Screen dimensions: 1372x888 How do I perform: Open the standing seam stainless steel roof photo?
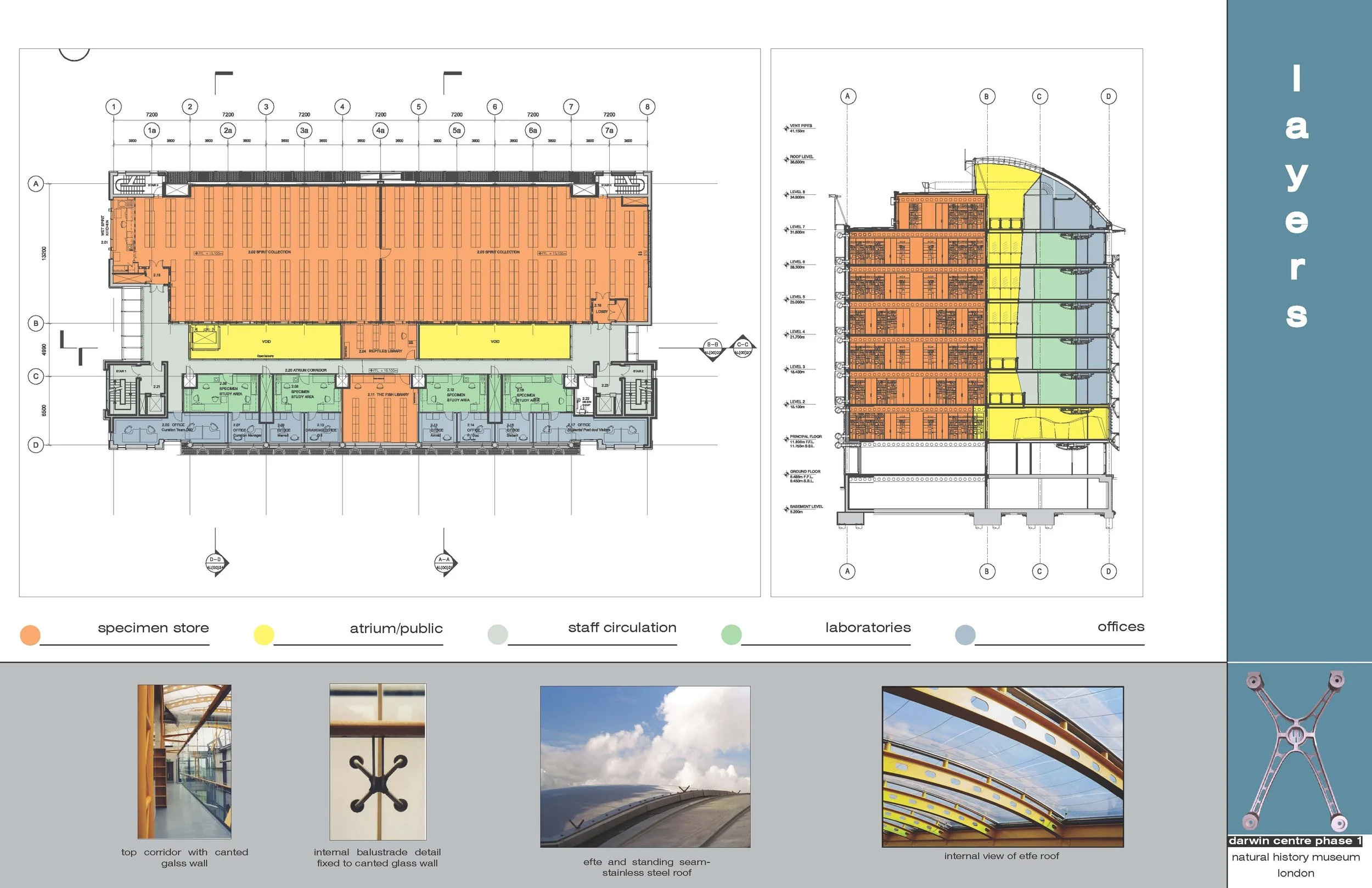click(x=645, y=766)
